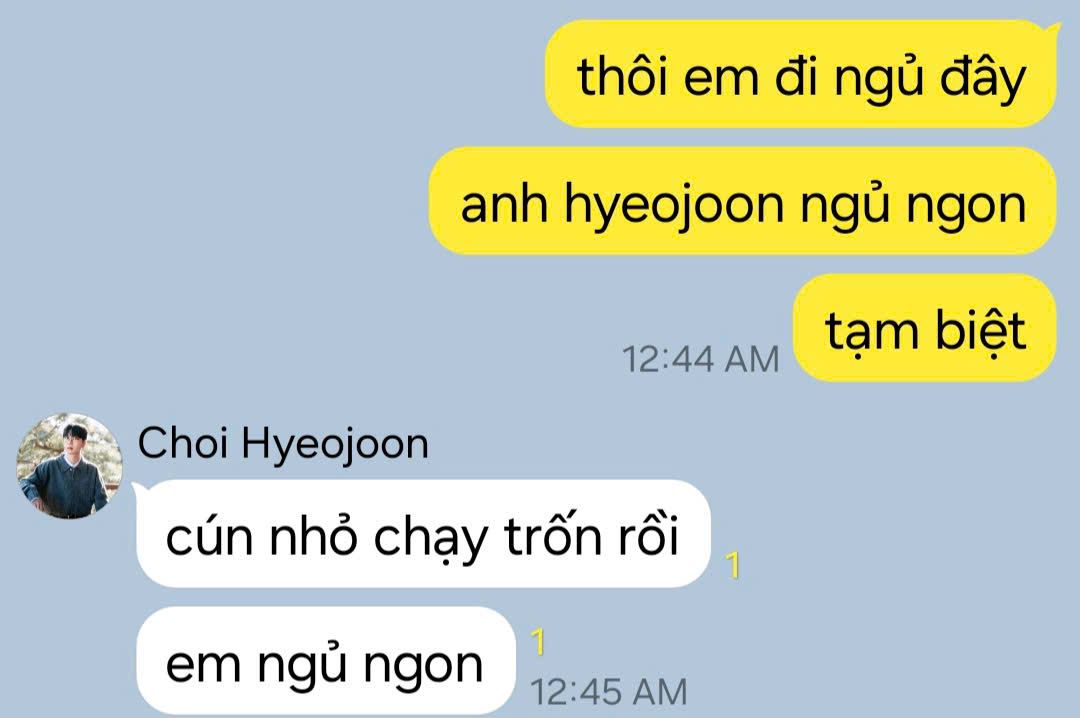1080x718 pixels.
Task: Tap the "tạm biệt" yellow message bubble
Action: [x=925, y=328]
